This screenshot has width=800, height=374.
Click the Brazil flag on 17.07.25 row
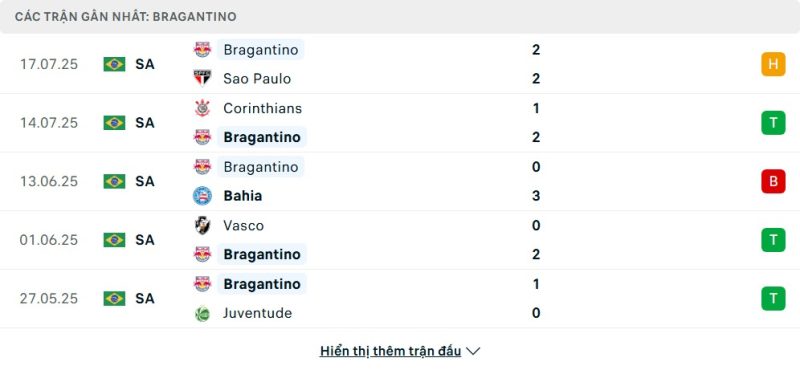tap(114, 64)
